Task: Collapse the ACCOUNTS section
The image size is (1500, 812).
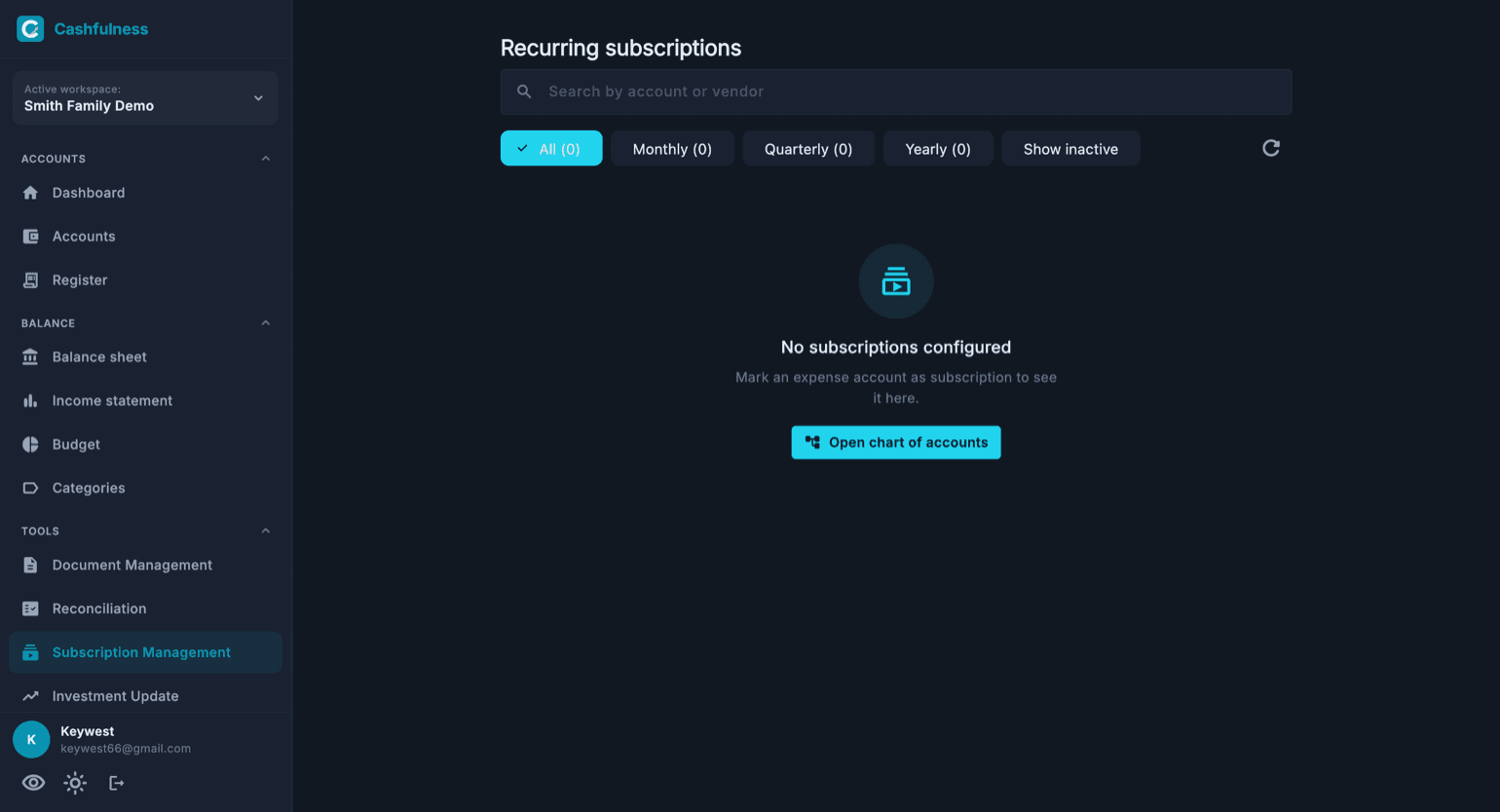Action: [266, 159]
